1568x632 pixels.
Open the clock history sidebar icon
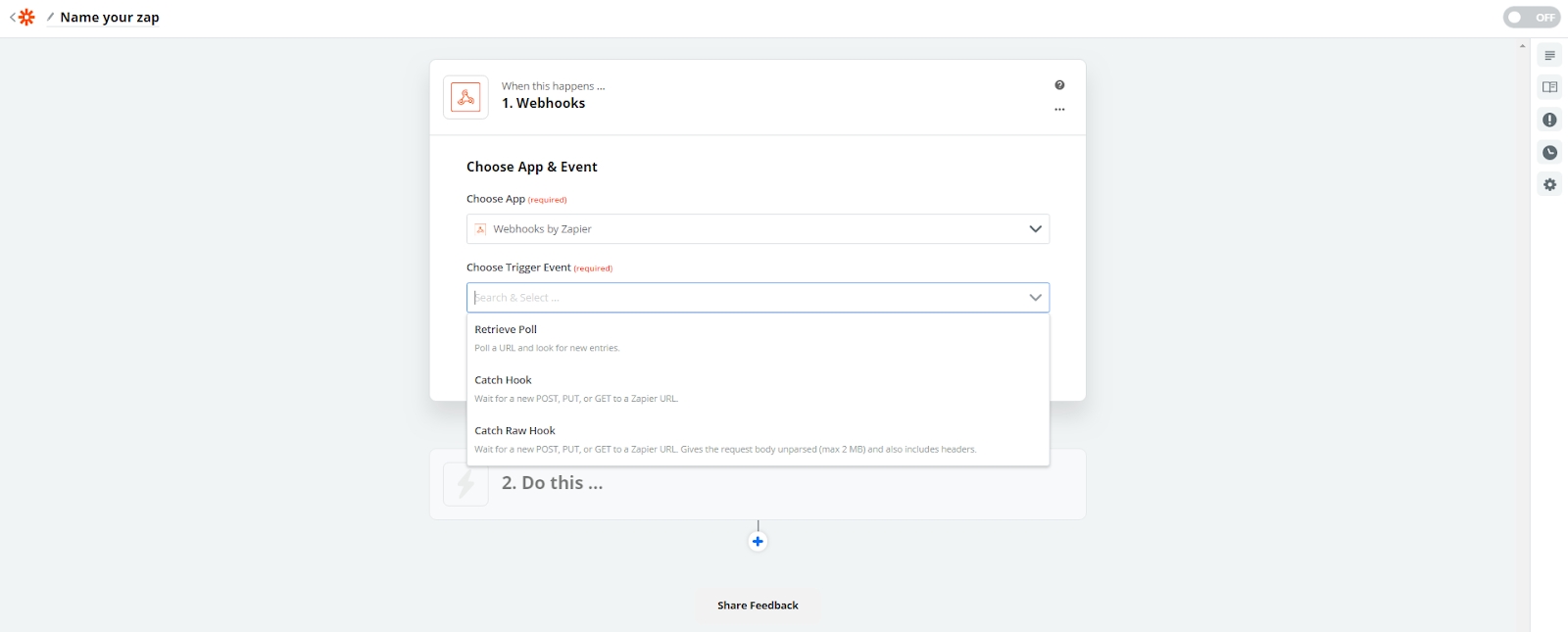pyautogui.click(x=1549, y=152)
